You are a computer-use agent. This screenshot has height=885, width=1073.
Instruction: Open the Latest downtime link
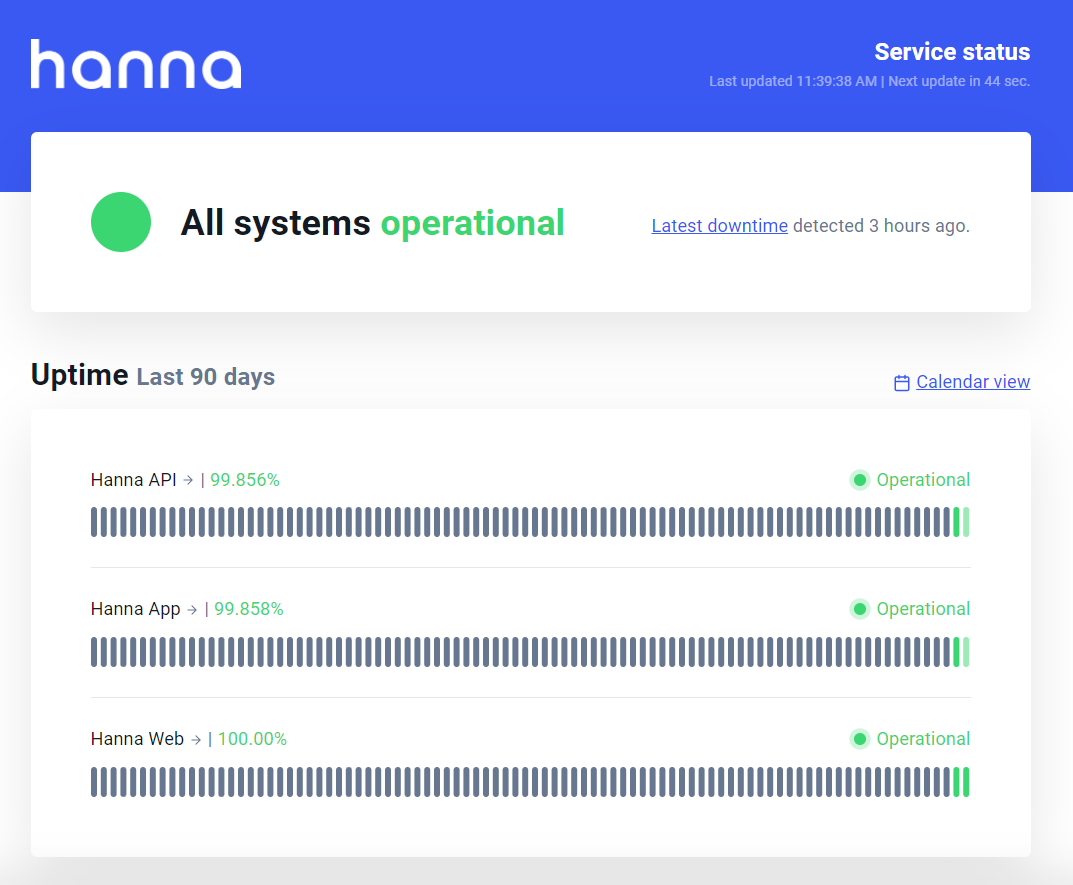pos(719,226)
